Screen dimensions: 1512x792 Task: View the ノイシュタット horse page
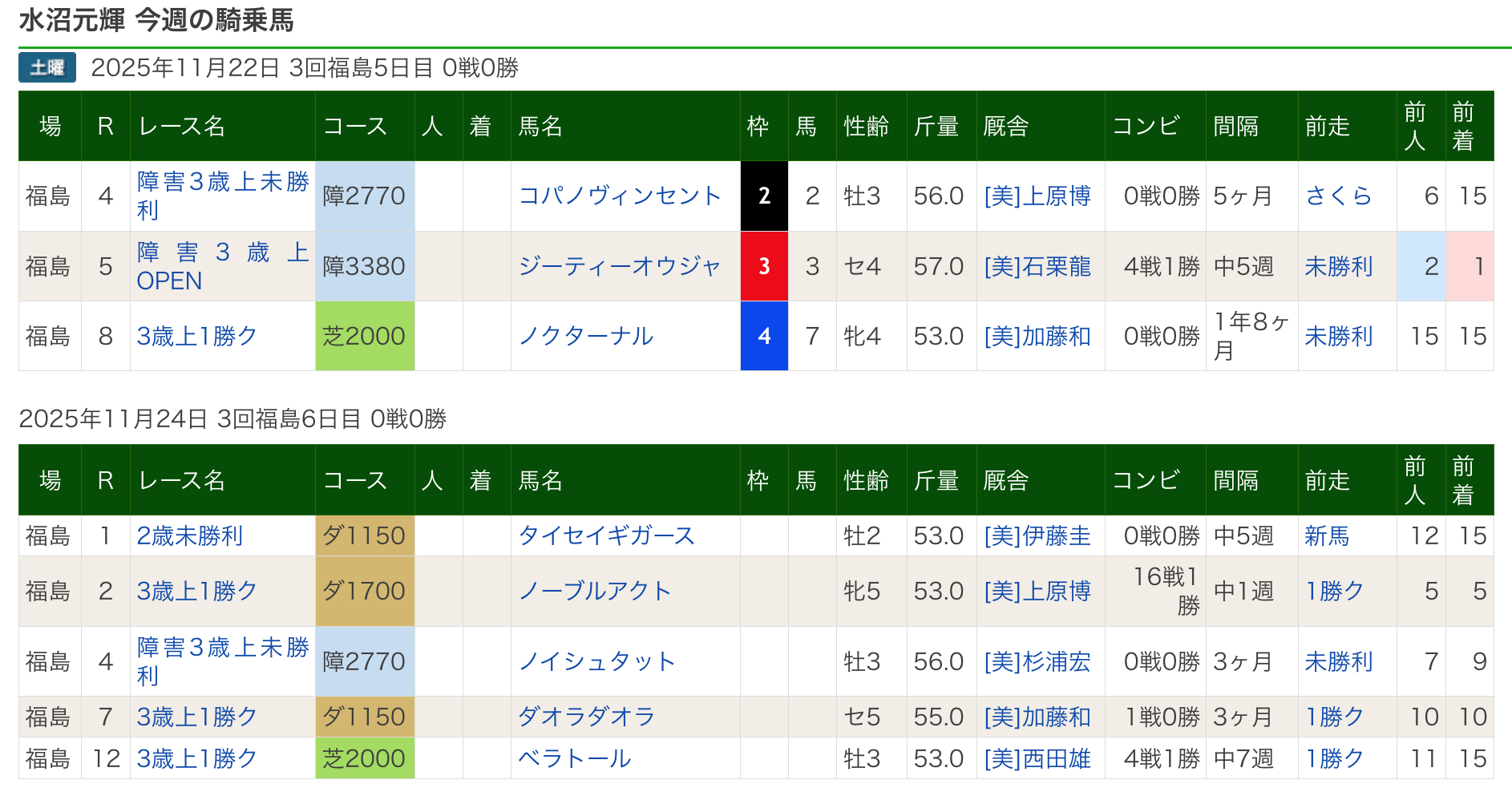tap(596, 661)
